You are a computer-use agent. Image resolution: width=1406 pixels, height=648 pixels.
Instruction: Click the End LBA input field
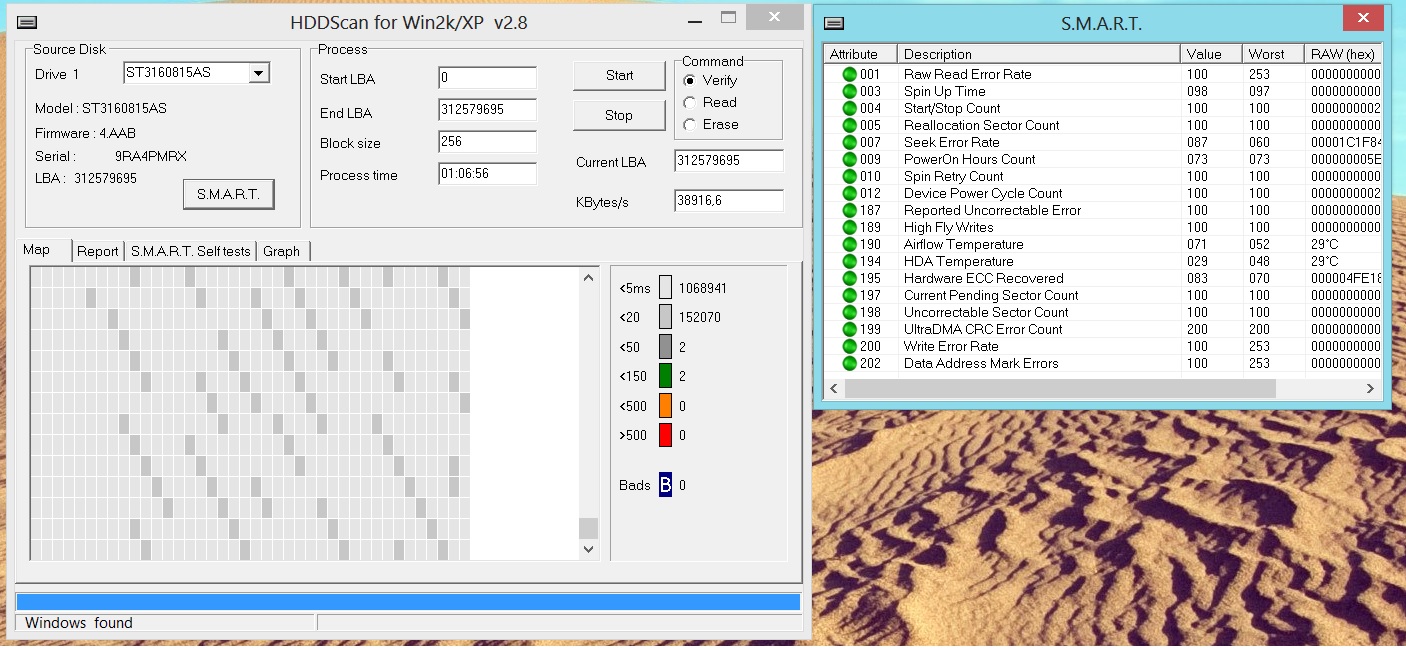tap(487, 110)
